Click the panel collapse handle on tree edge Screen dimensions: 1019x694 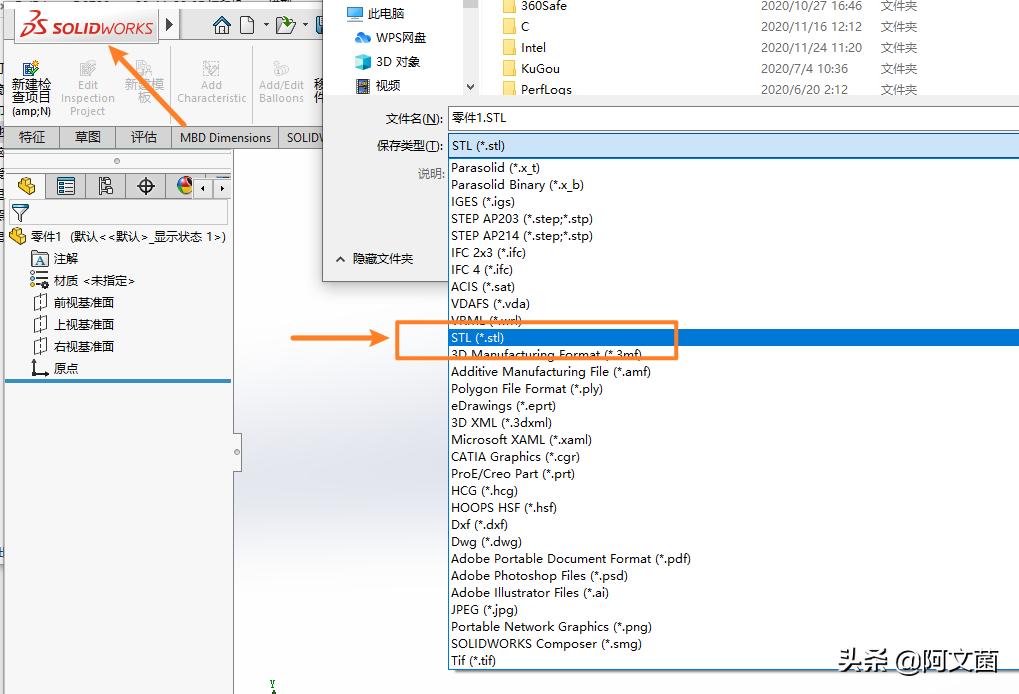237,452
